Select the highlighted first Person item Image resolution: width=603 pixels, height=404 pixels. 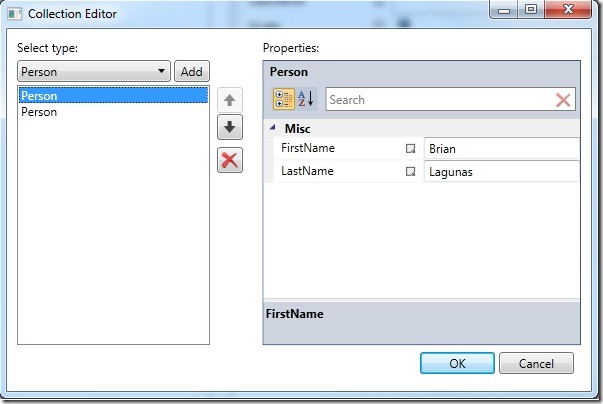(113, 95)
